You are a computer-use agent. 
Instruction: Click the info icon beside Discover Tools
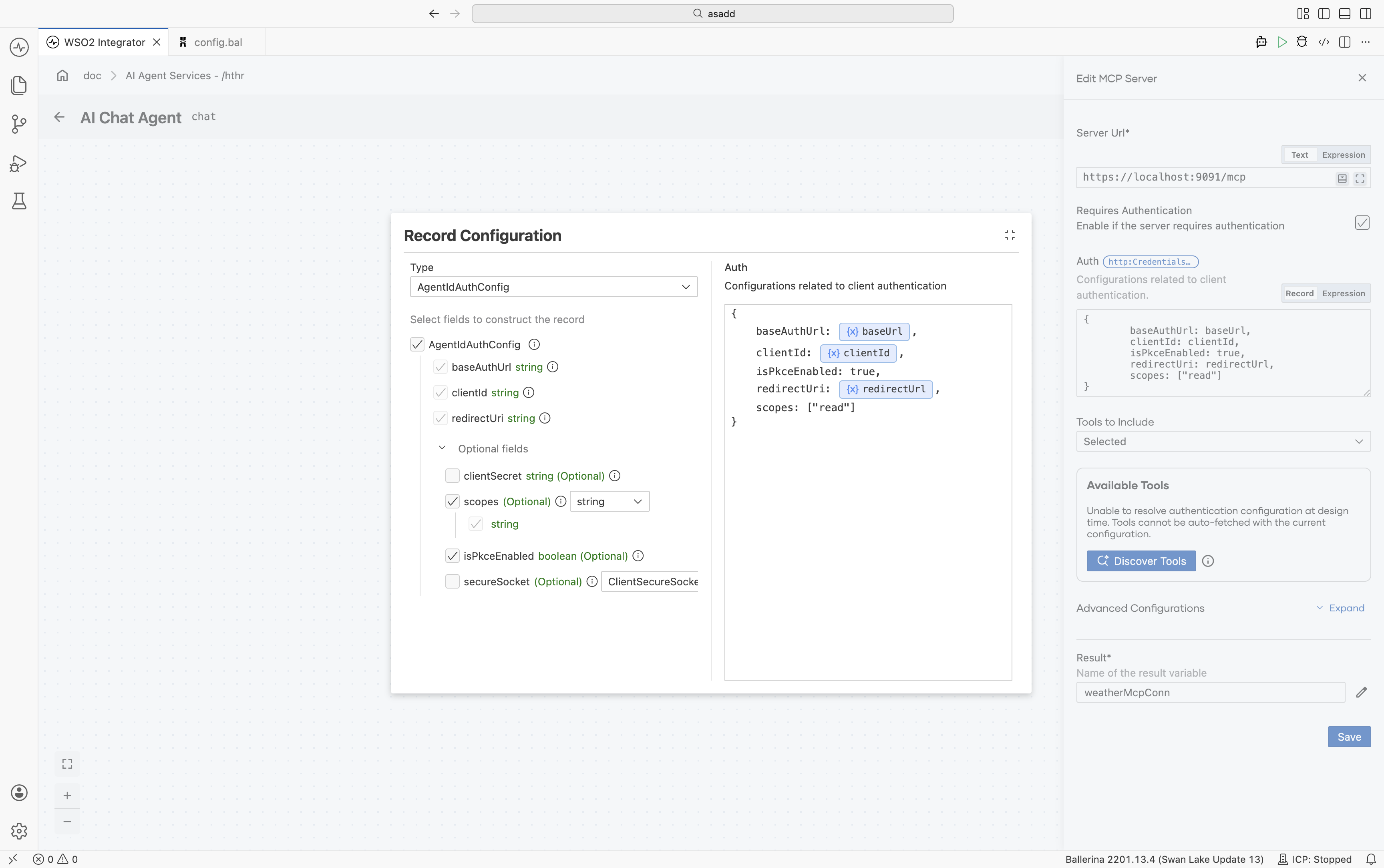point(1208,561)
